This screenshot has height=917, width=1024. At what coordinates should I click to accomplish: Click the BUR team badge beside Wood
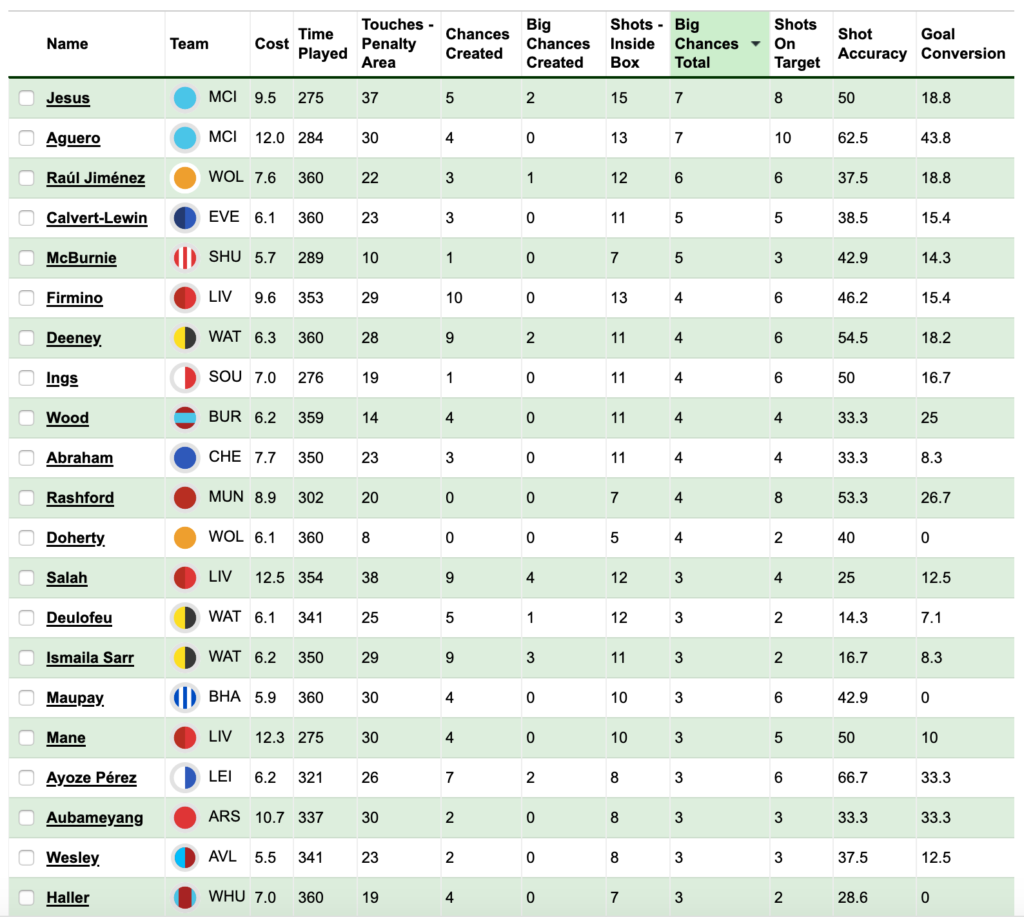point(185,417)
